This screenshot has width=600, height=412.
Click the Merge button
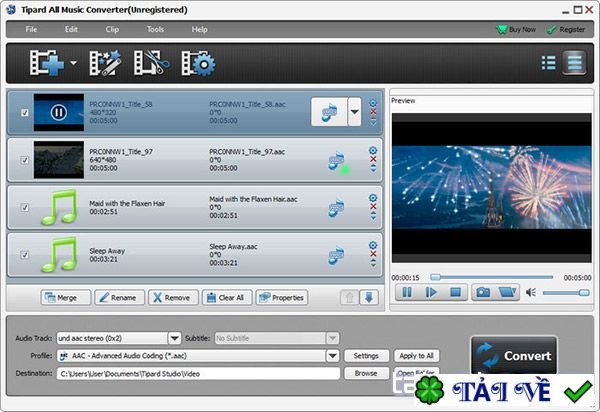click(66, 297)
